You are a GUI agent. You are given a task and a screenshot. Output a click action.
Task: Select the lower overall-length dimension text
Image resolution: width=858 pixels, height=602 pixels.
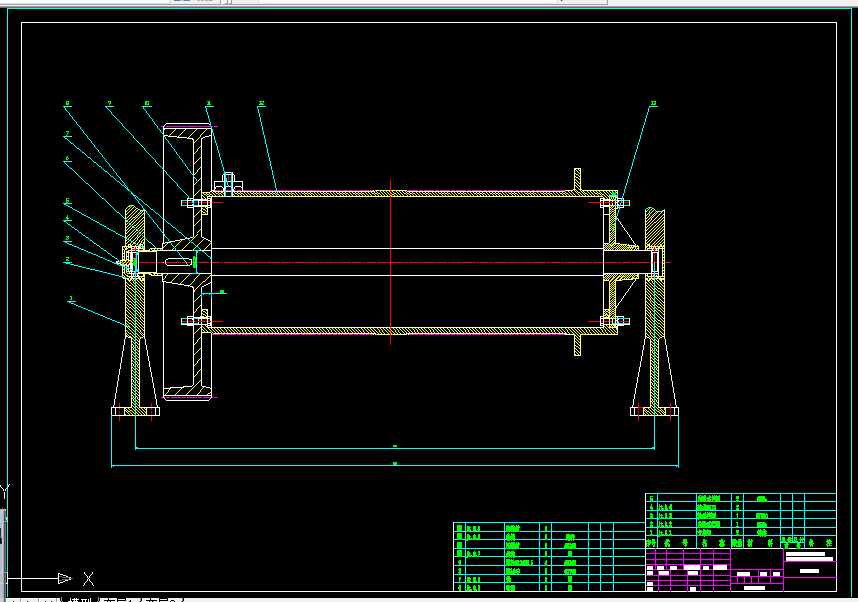click(x=395, y=463)
